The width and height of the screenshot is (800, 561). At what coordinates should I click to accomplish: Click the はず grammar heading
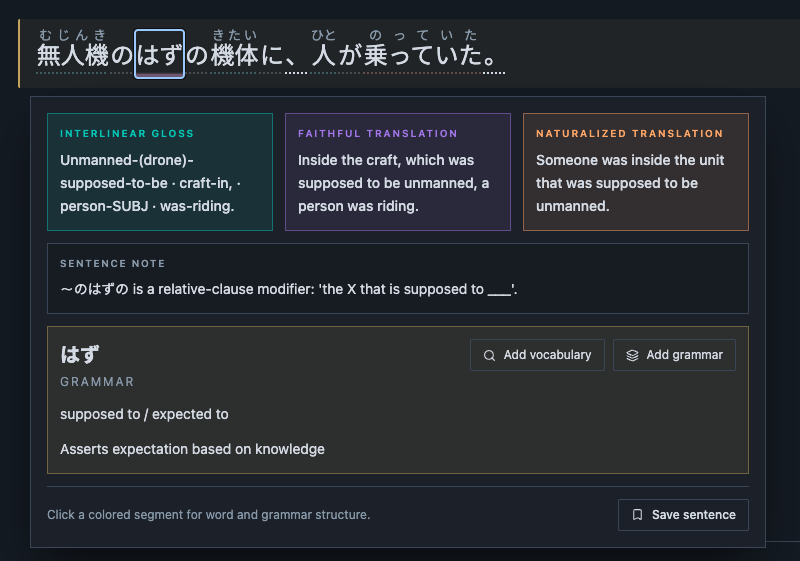pyautogui.click(x=80, y=355)
